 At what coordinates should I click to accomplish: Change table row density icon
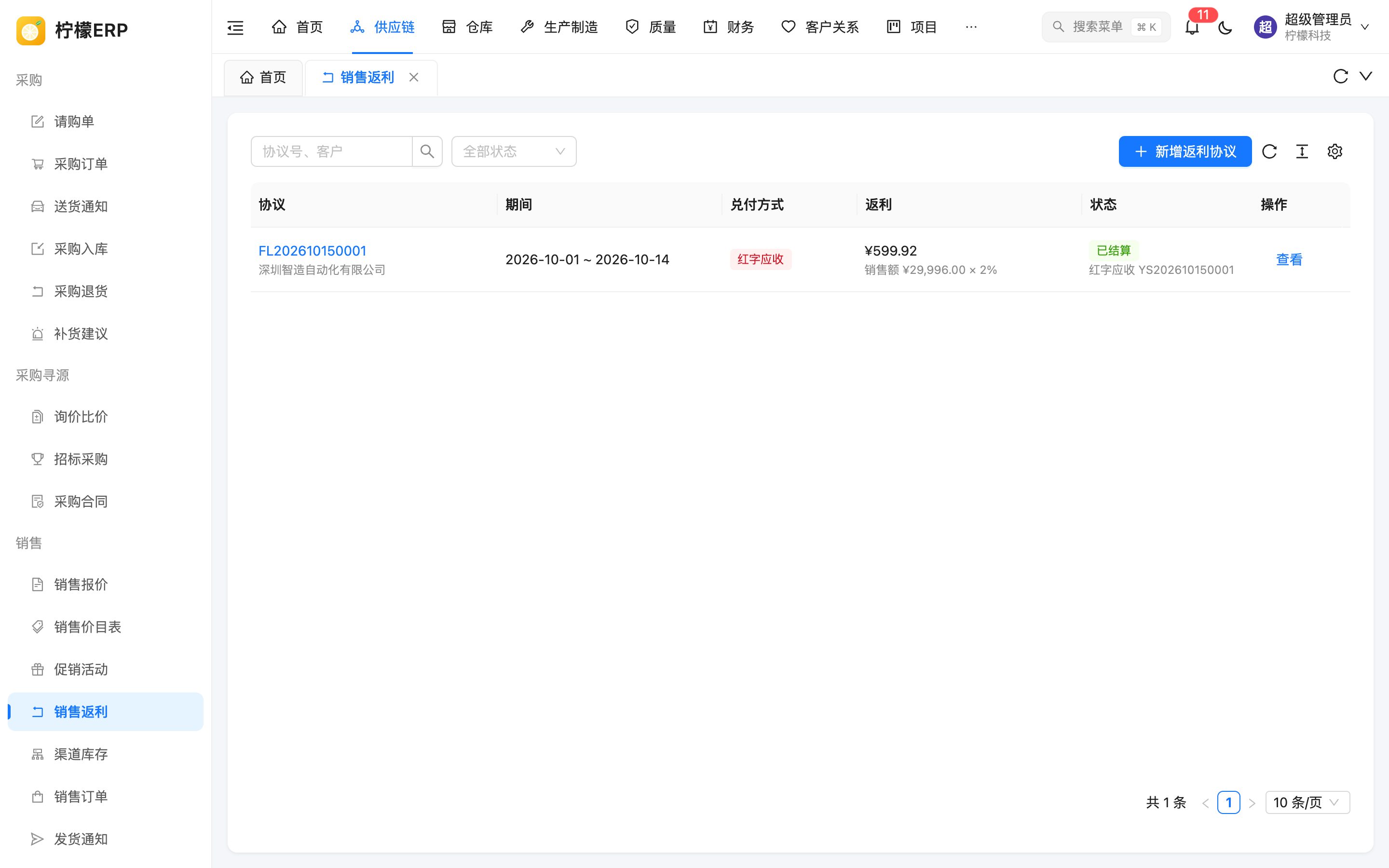pyautogui.click(x=1302, y=151)
